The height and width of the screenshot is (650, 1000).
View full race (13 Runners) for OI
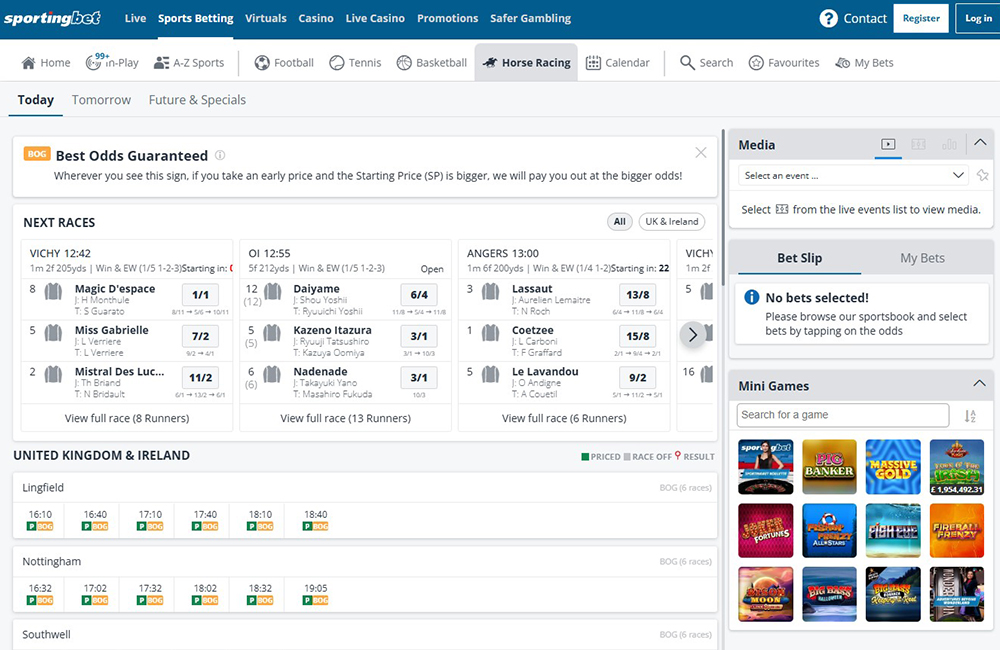point(346,418)
